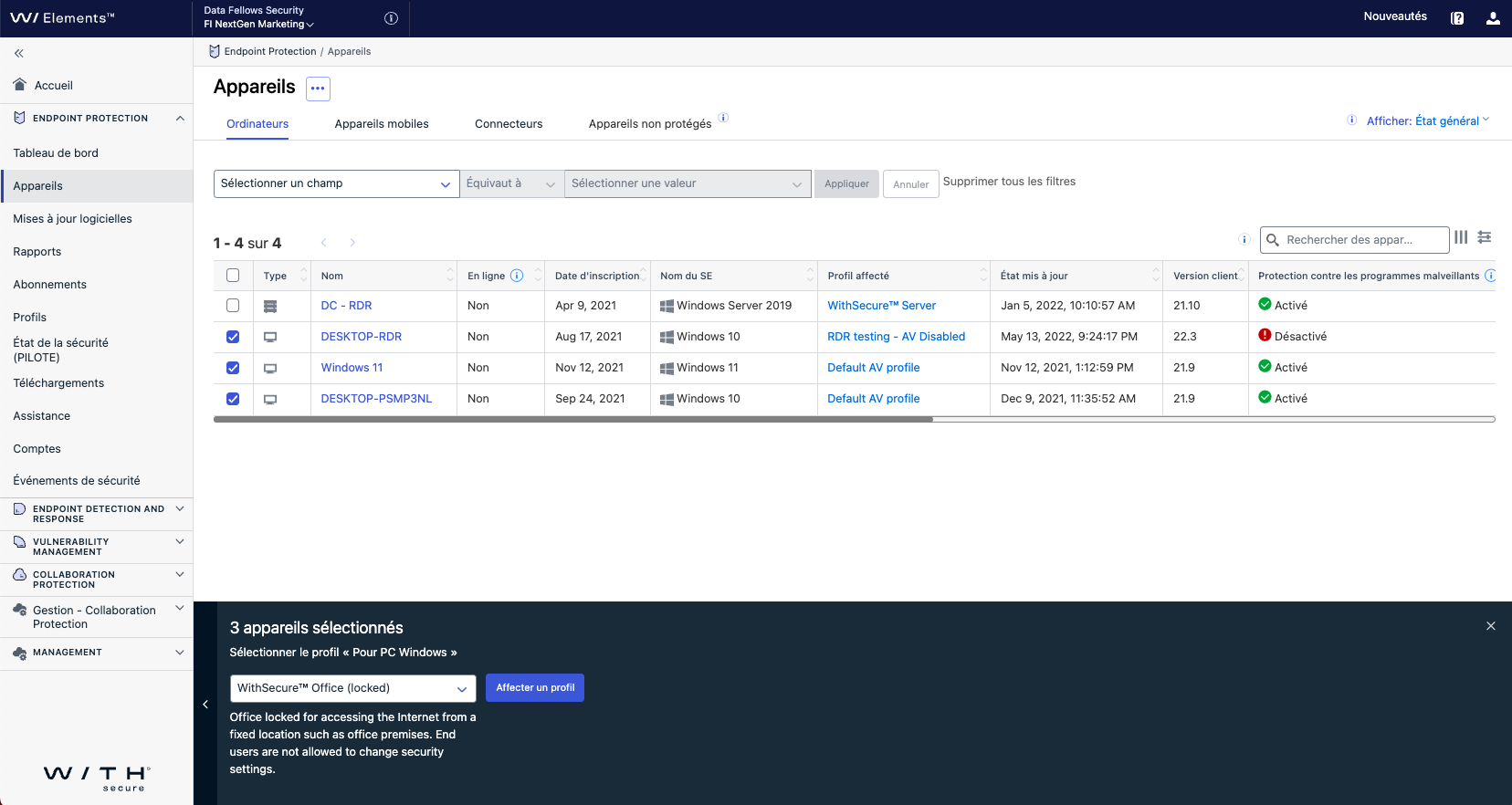
Task: Switch to the Ordinateurs tab
Action: (257, 124)
